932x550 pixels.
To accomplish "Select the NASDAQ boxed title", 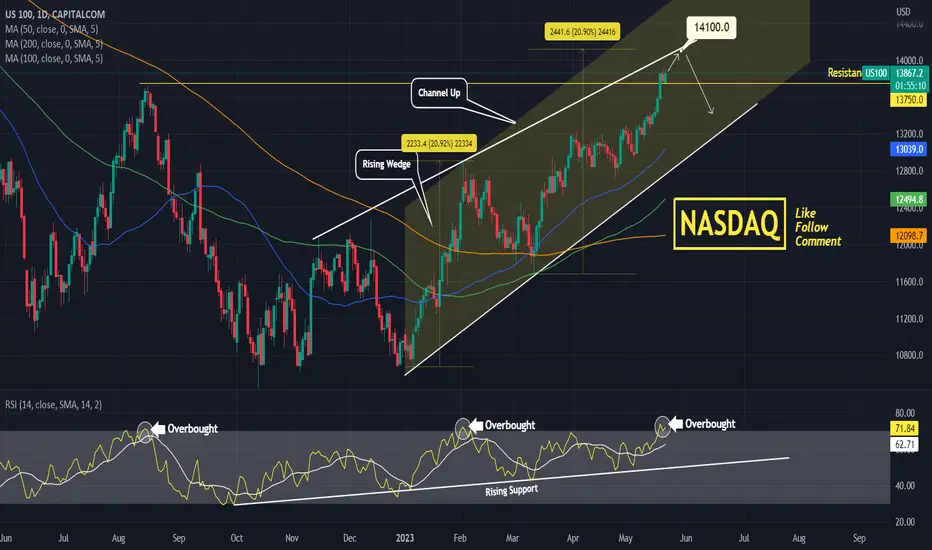I will point(729,224).
